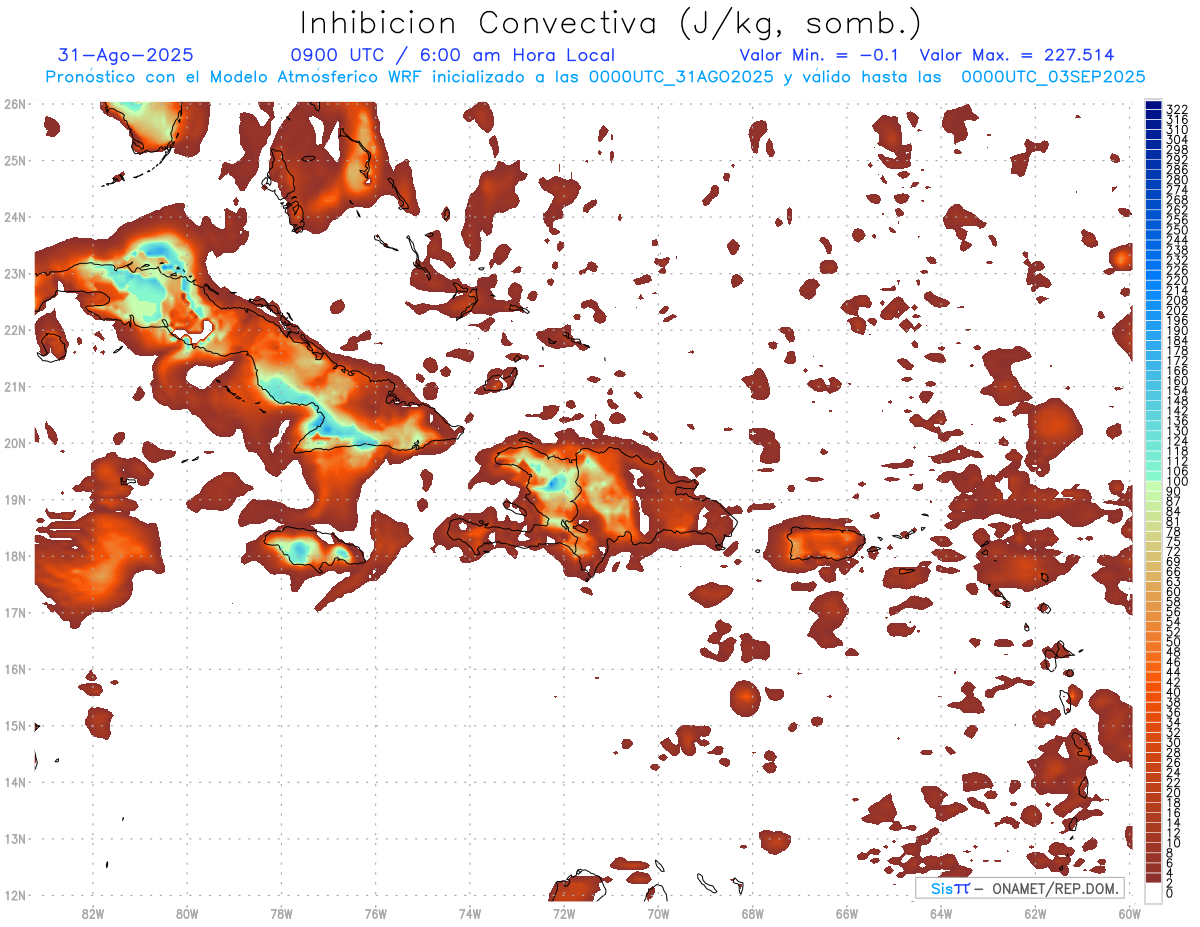The width and height of the screenshot is (1200, 927).
Task: Click the color bar value '100'
Action: tap(1177, 482)
